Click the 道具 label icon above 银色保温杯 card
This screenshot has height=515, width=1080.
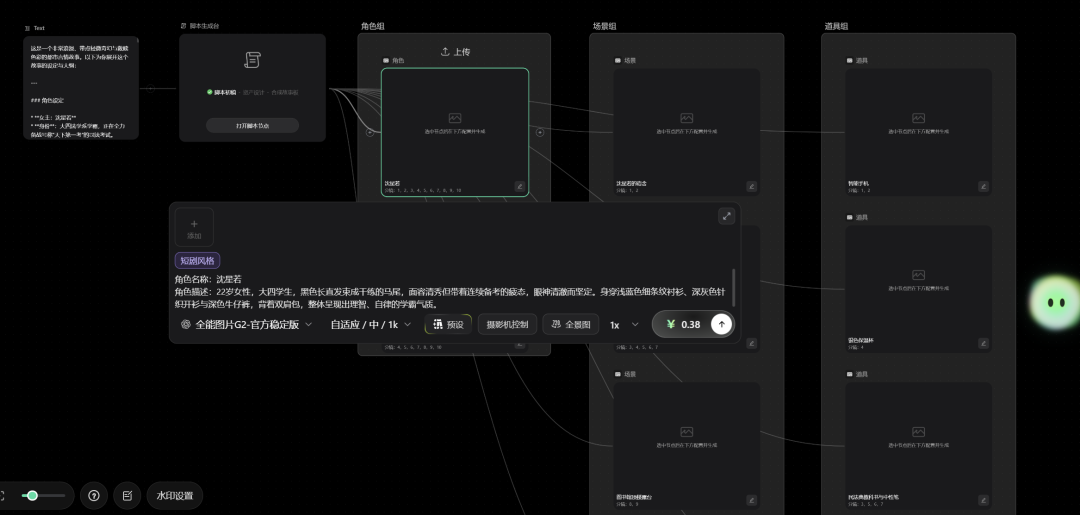[850, 218]
